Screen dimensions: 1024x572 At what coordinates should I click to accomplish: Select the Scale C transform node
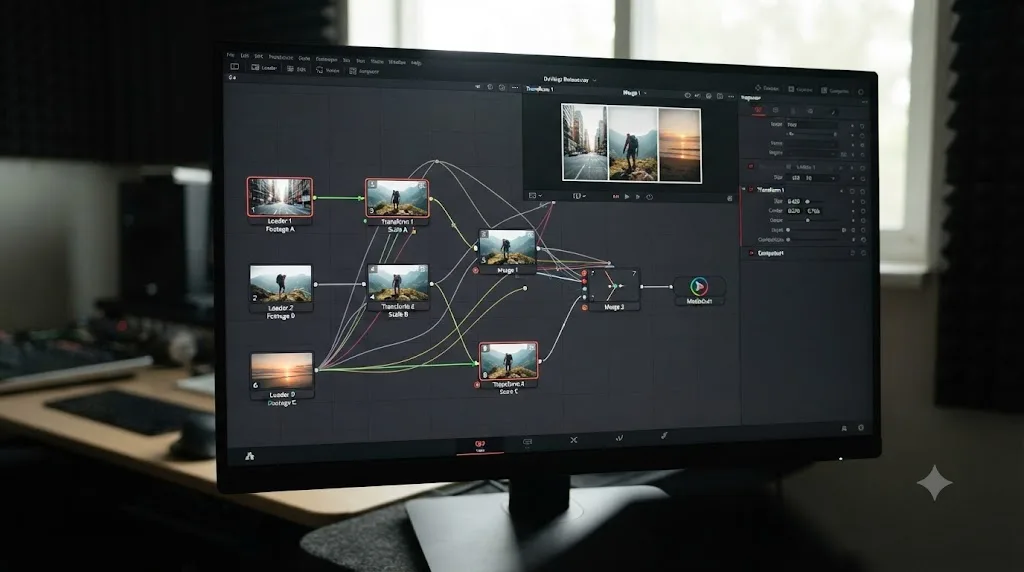(x=508, y=361)
